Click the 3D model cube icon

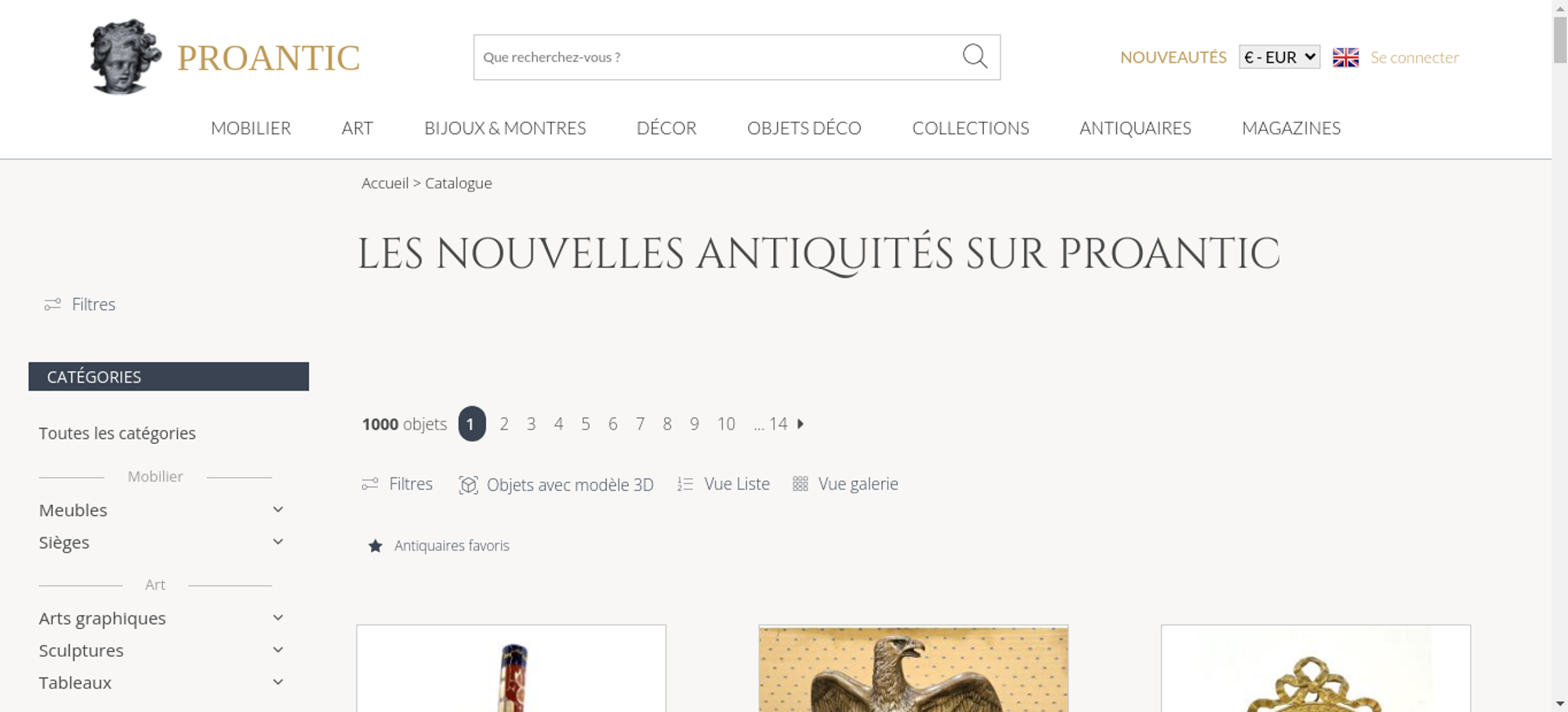click(468, 485)
